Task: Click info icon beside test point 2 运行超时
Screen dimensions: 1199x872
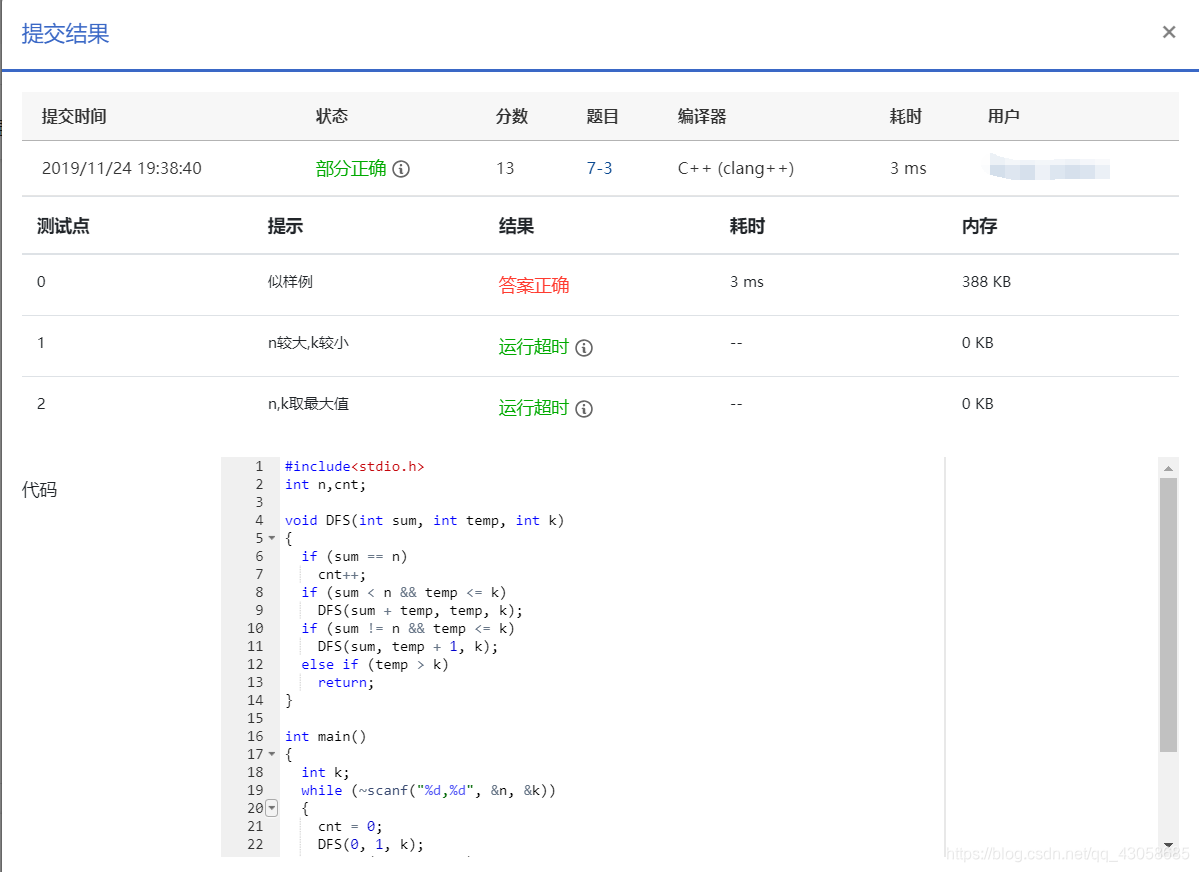Action: pyautogui.click(x=583, y=409)
